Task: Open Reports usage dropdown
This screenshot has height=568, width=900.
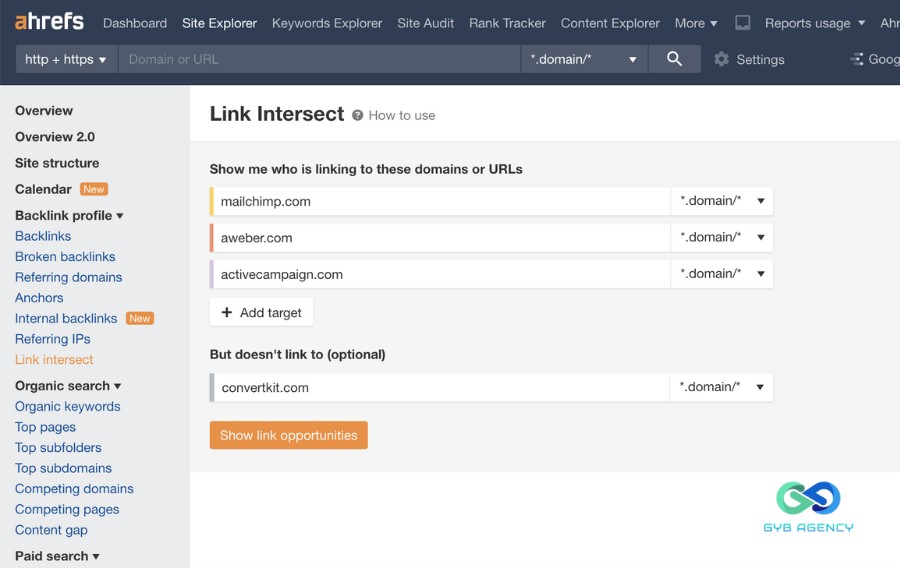Action: coord(814,24)
